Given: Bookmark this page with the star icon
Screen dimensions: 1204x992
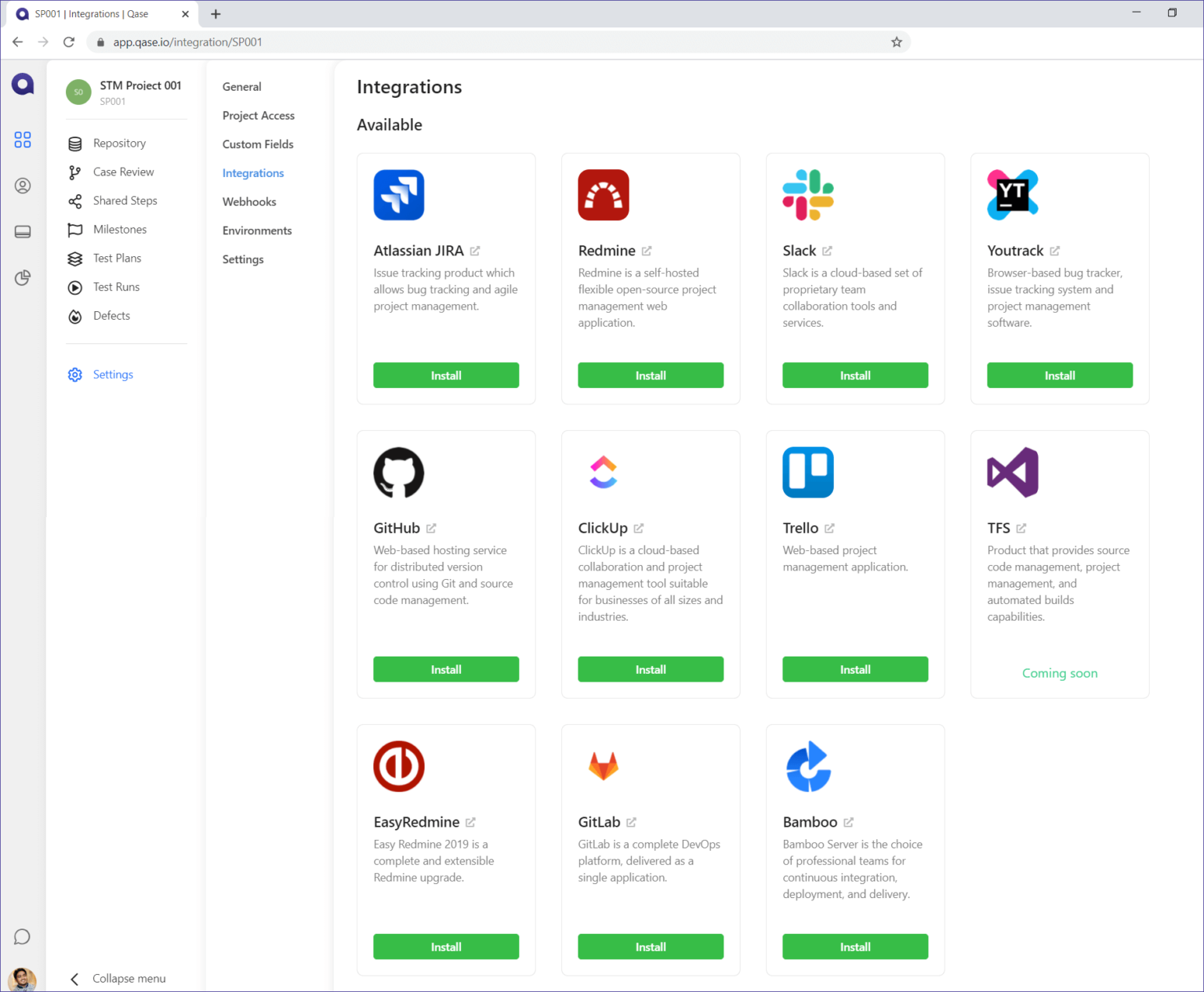Looking at the screenshot, I should coord(897,42).
